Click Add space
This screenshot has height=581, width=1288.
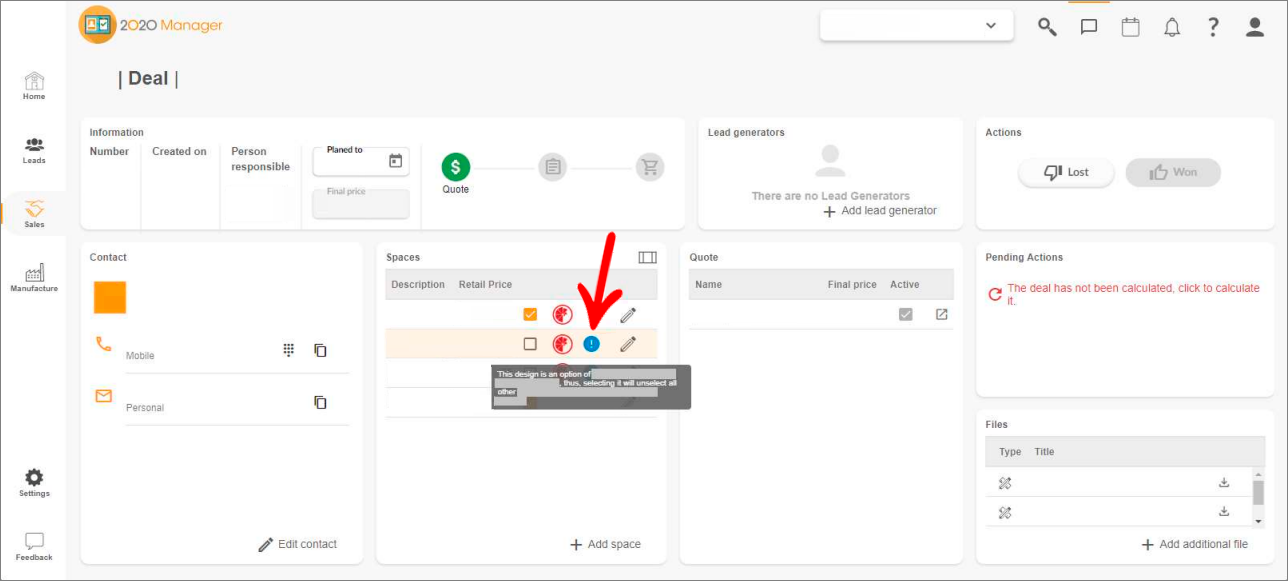[605, 544]
